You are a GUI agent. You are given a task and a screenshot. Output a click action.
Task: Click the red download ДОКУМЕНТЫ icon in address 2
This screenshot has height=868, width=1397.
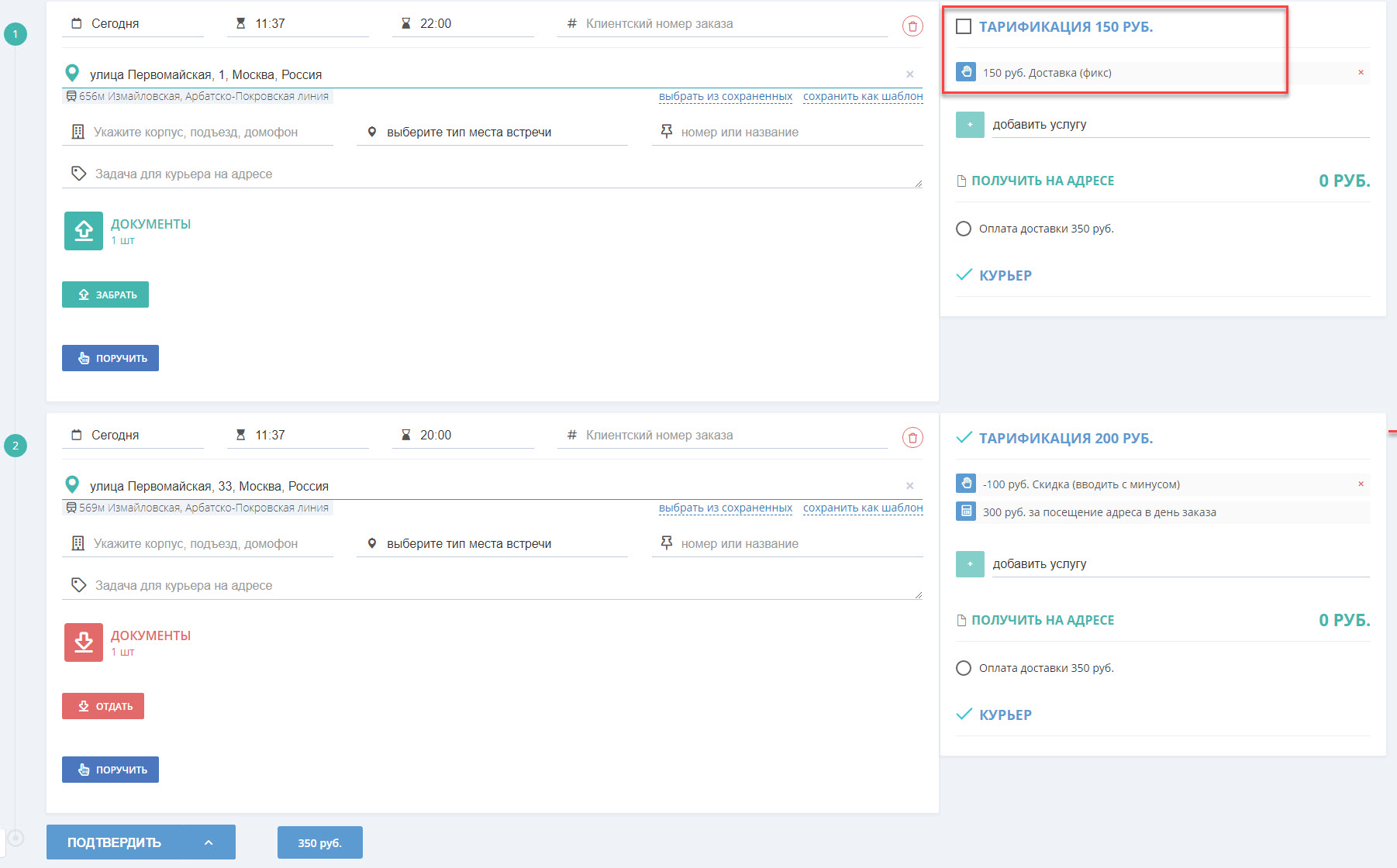tap(84, 642)
